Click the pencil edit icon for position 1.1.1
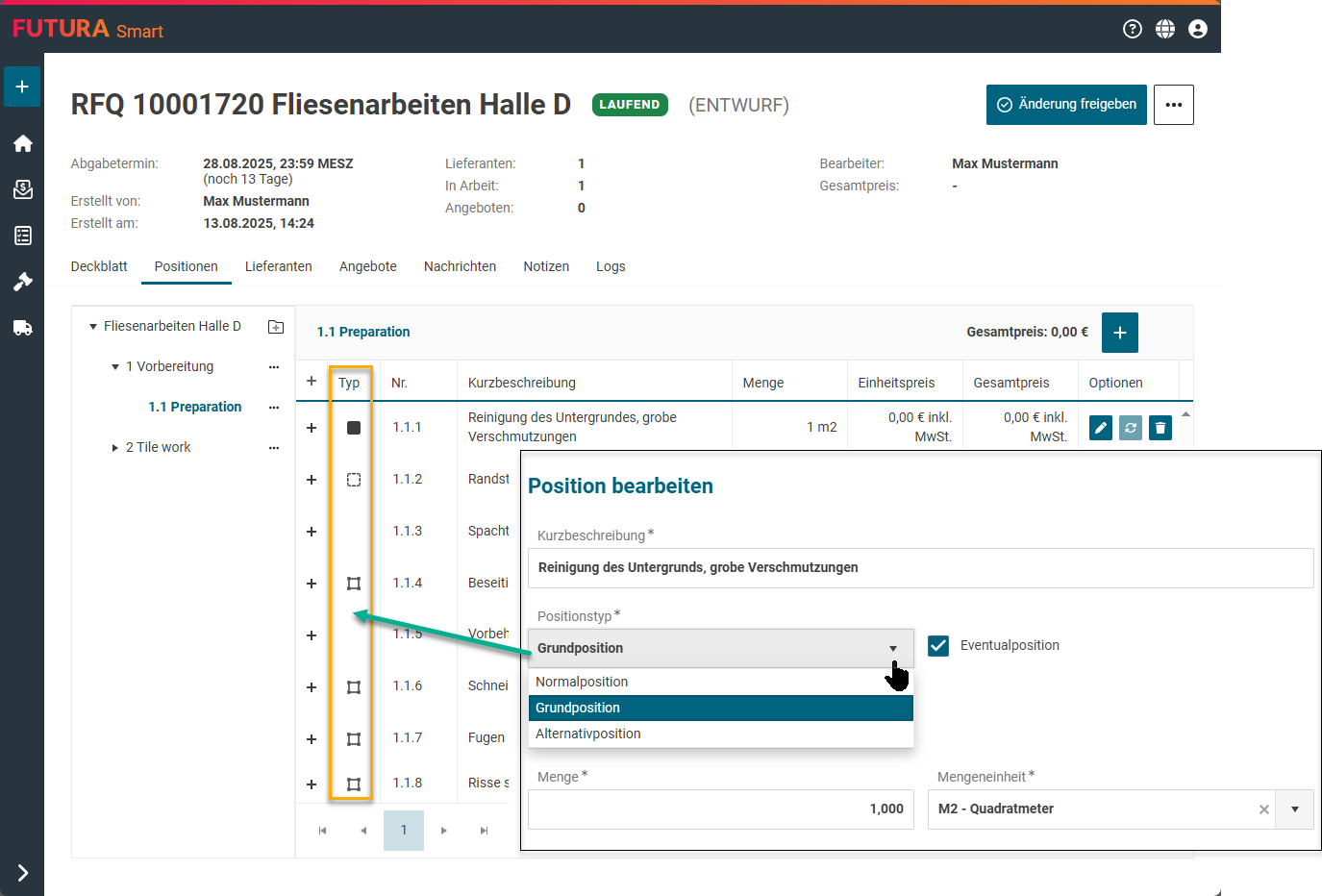Viewport: 1322px width, 896px height. 1101,428
